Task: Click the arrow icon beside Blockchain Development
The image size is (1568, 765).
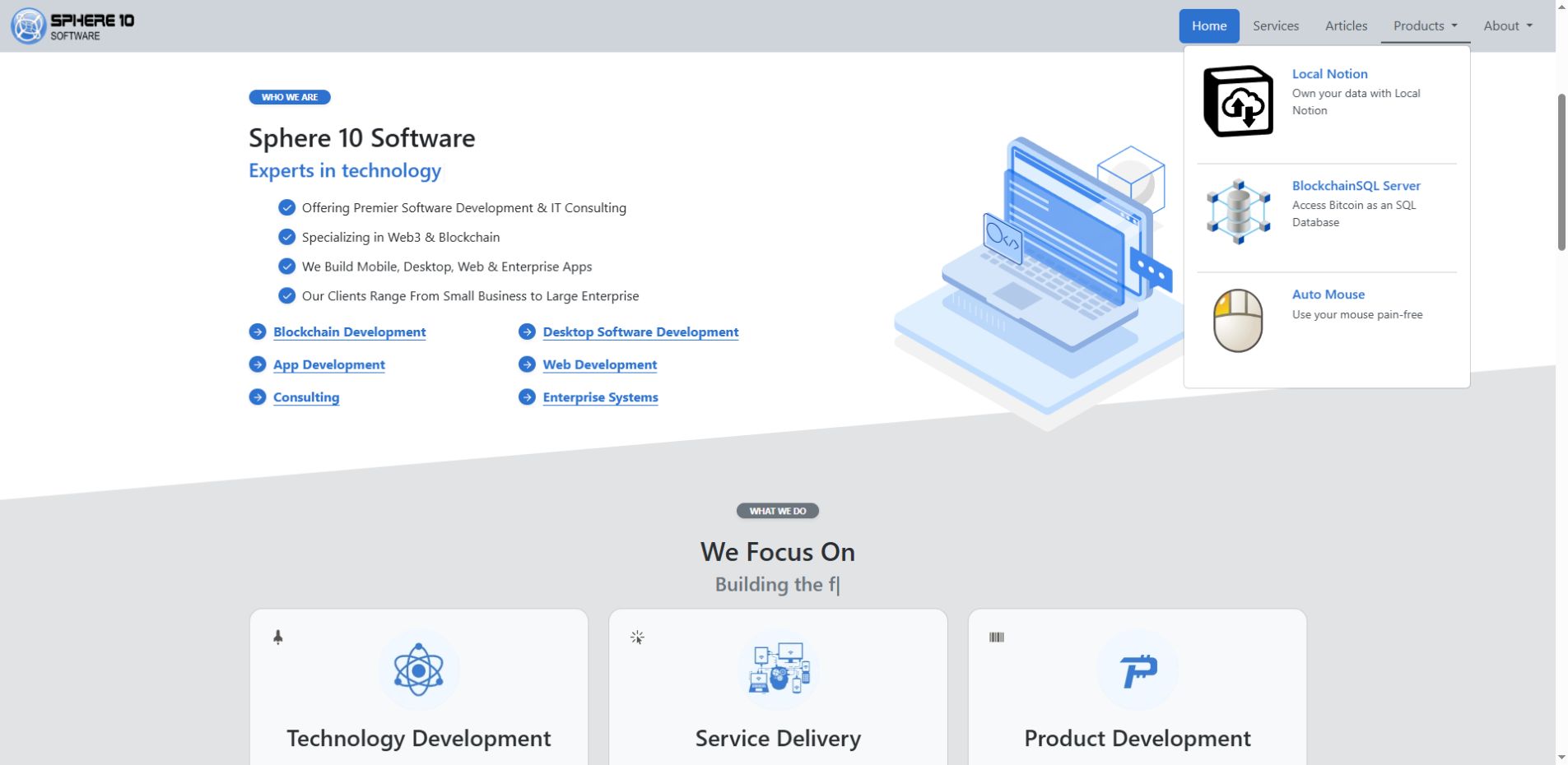Action: coord(258,331)
